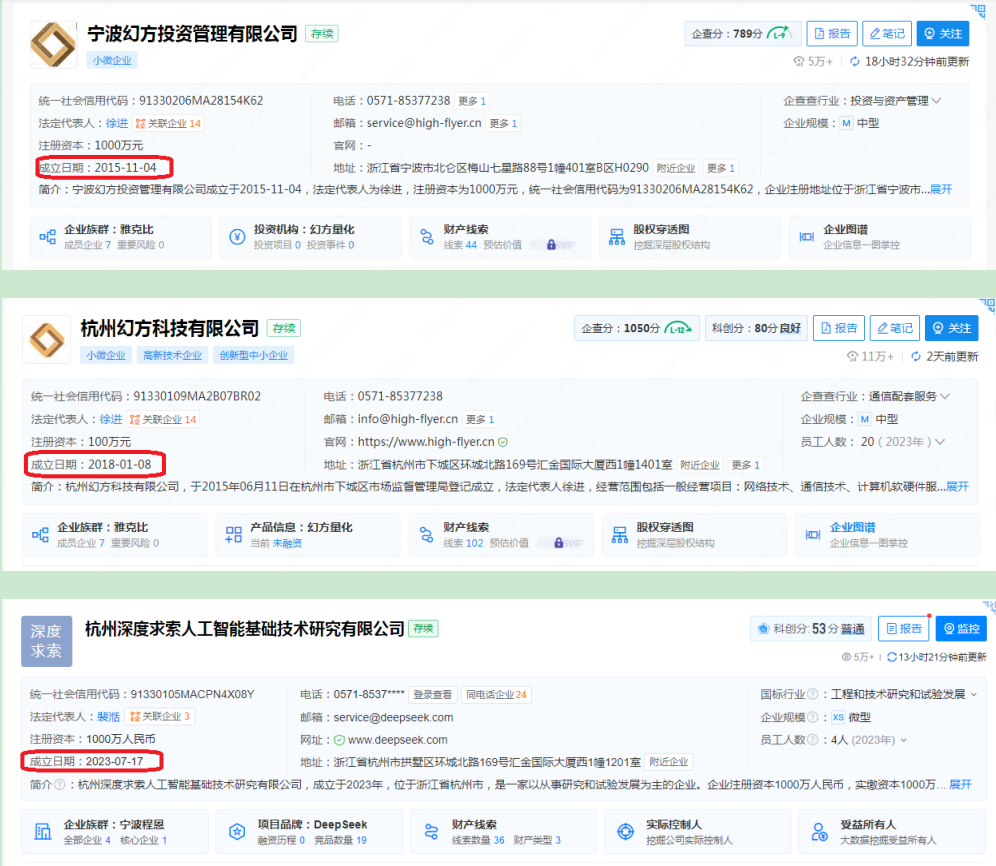This screenshot has width=996, height=866.
Task: Enable 监控 for 杭州深度求索 company
Action: [960, 628]
